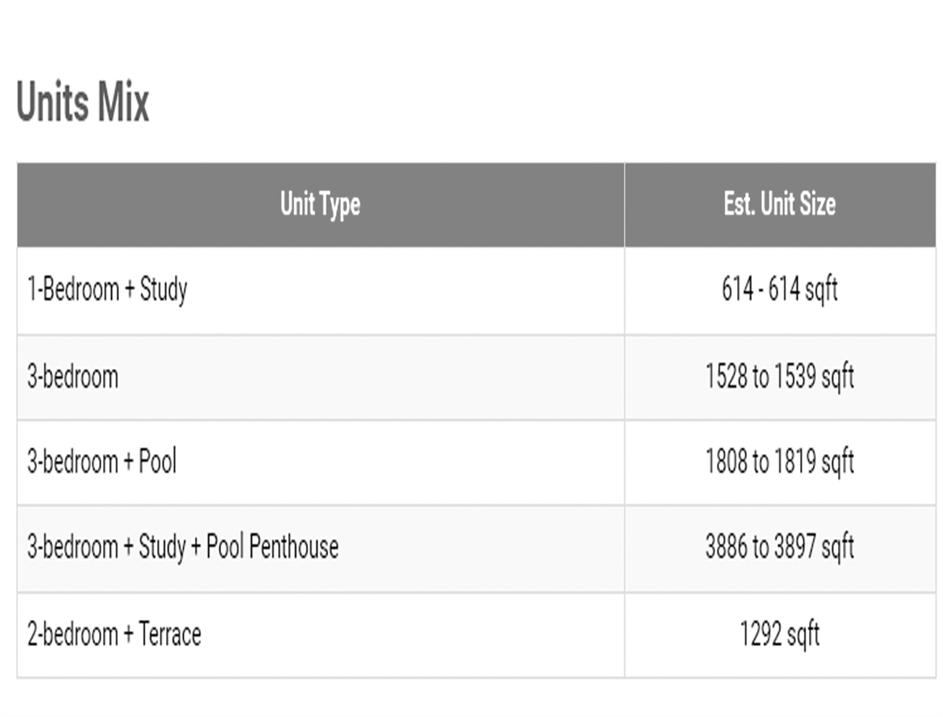Select the 3-bedroom + Pool row label
This screenshot has height=717, width=943.
tap(101, 463)
